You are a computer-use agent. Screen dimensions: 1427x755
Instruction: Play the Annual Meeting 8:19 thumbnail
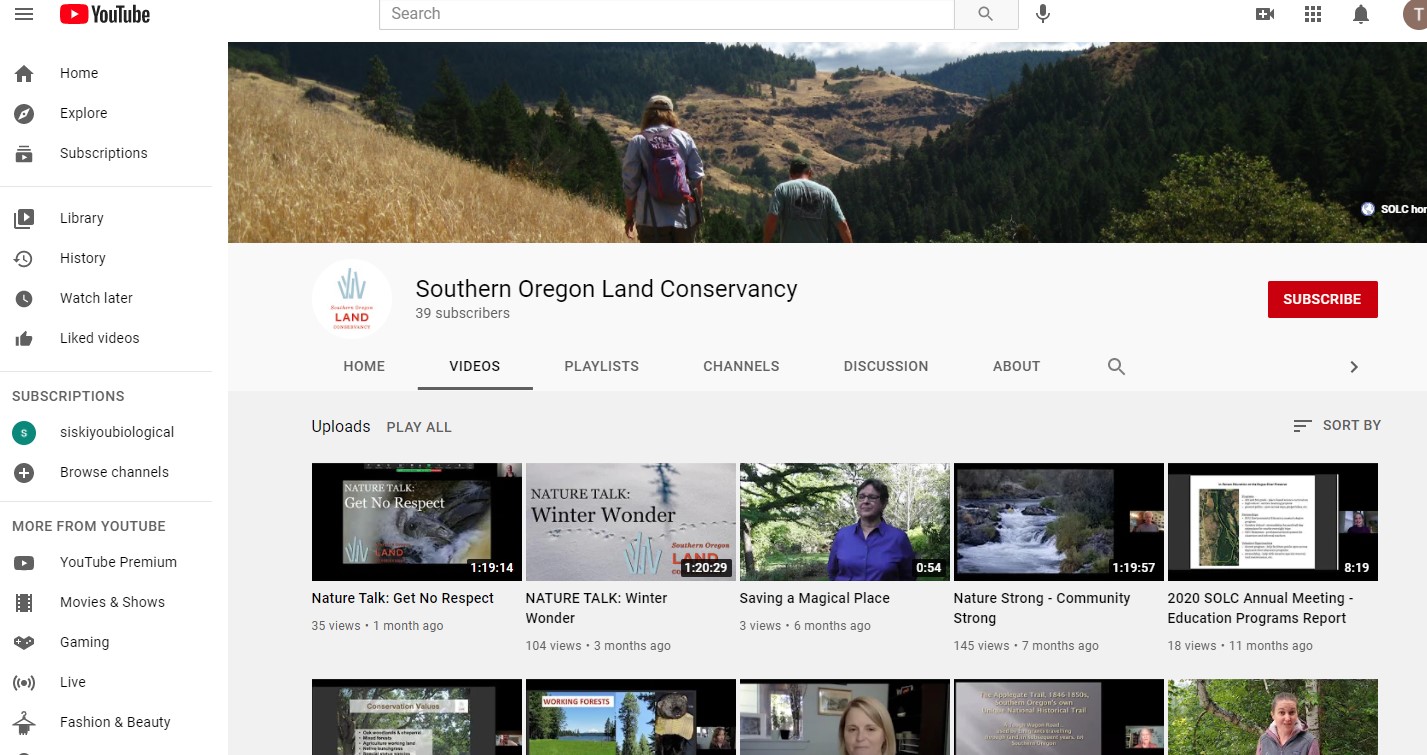pyautogui.click(x=1273, y=522)
